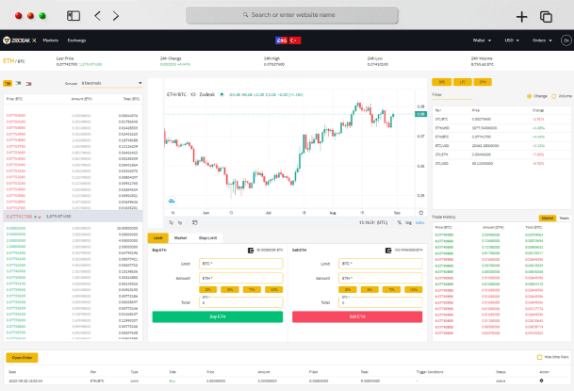Click the Sell ETH Total field
574x391 pixels.
click(380, 302)
